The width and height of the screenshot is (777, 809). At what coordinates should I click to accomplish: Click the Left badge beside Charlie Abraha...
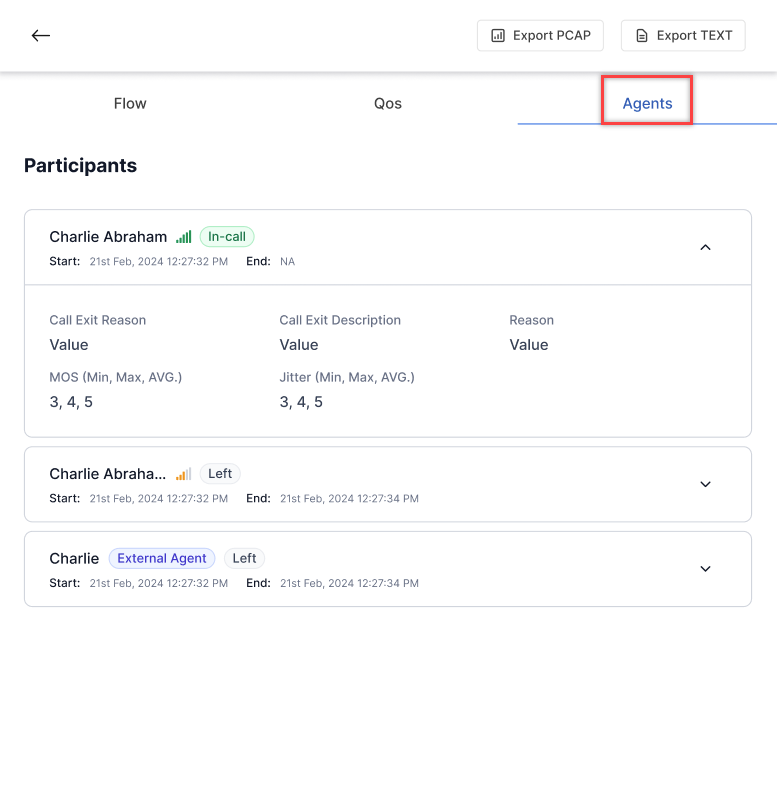point(220,474)
